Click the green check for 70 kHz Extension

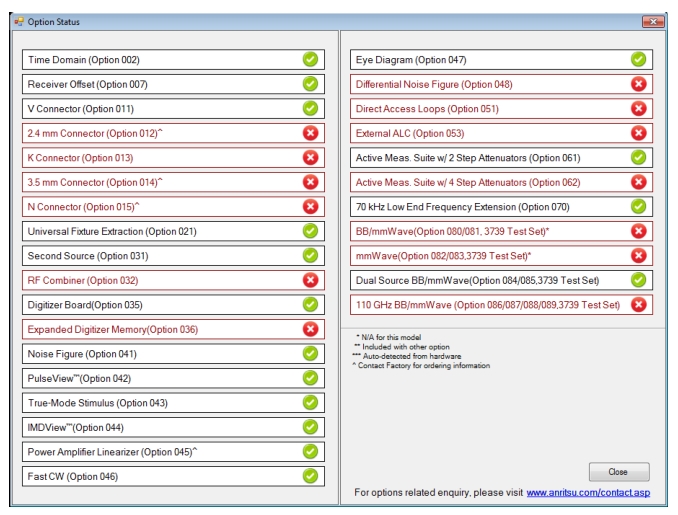point(638,207)
